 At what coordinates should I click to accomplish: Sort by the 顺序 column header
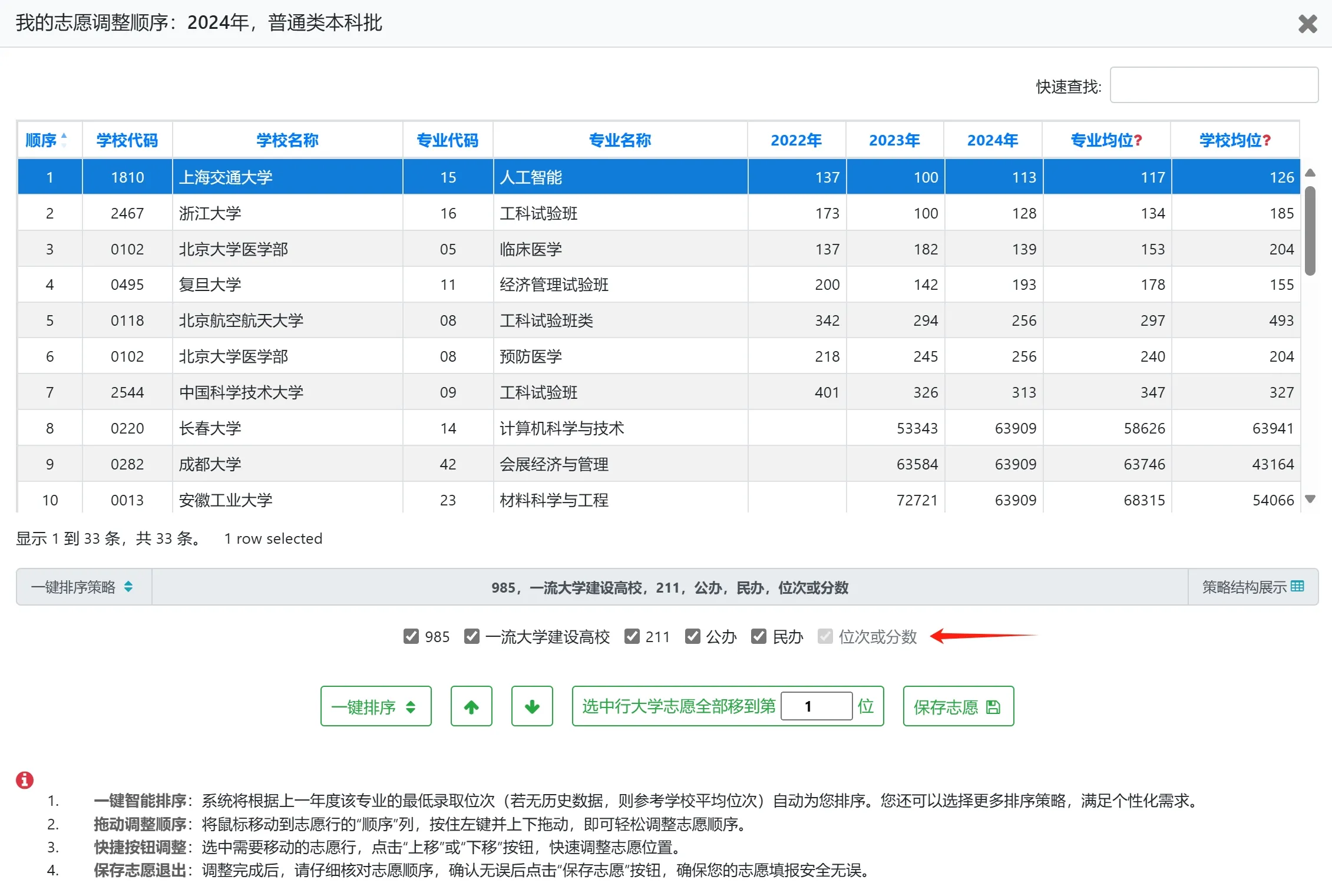tap(49, 140)
